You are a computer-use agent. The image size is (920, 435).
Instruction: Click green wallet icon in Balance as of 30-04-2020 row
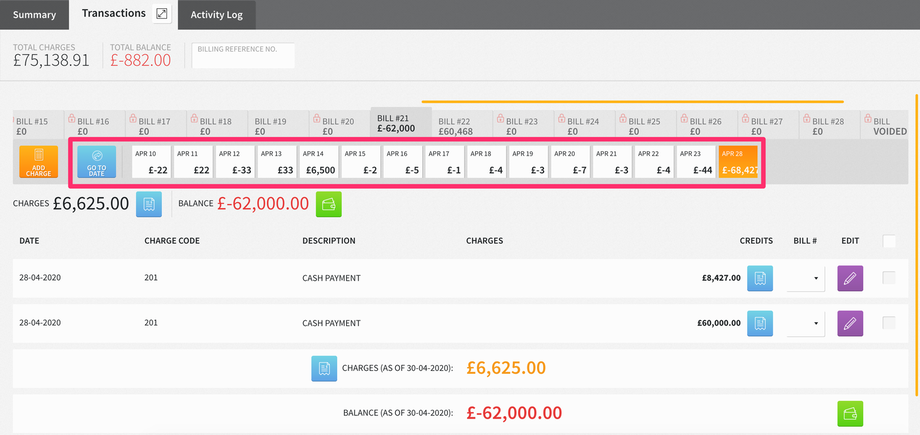coord(850,413)
